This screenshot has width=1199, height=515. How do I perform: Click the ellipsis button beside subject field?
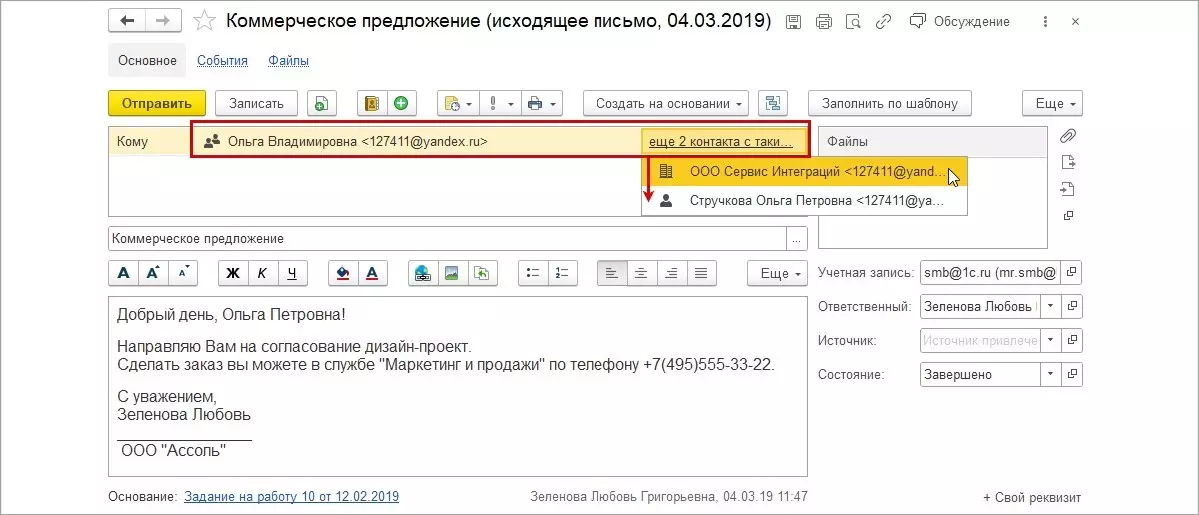[797, 239]
